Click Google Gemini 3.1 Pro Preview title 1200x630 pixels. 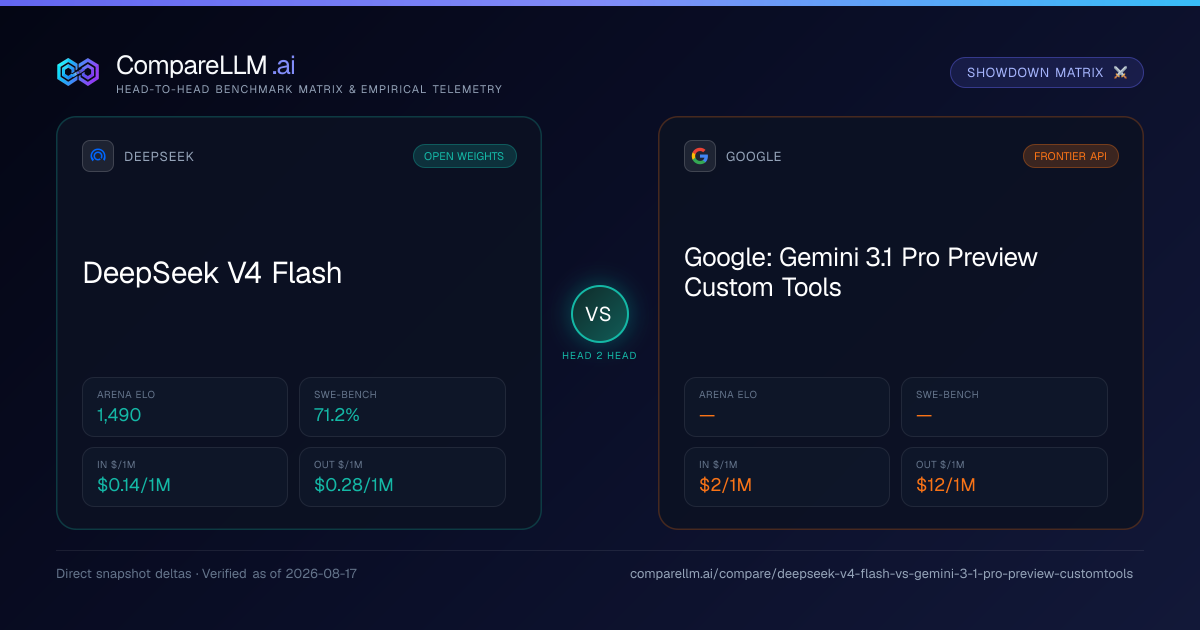[x=861, y=272]
